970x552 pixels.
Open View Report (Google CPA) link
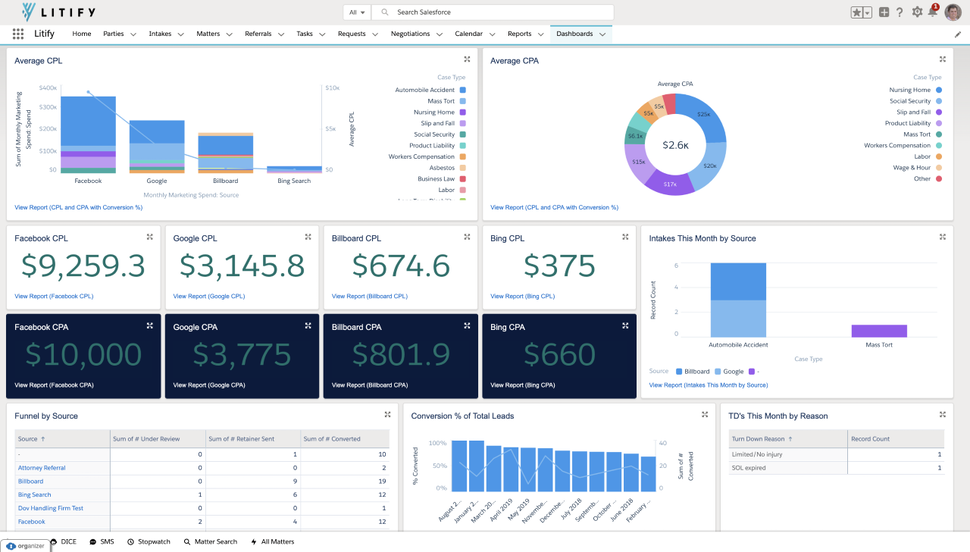coord(209,385)
